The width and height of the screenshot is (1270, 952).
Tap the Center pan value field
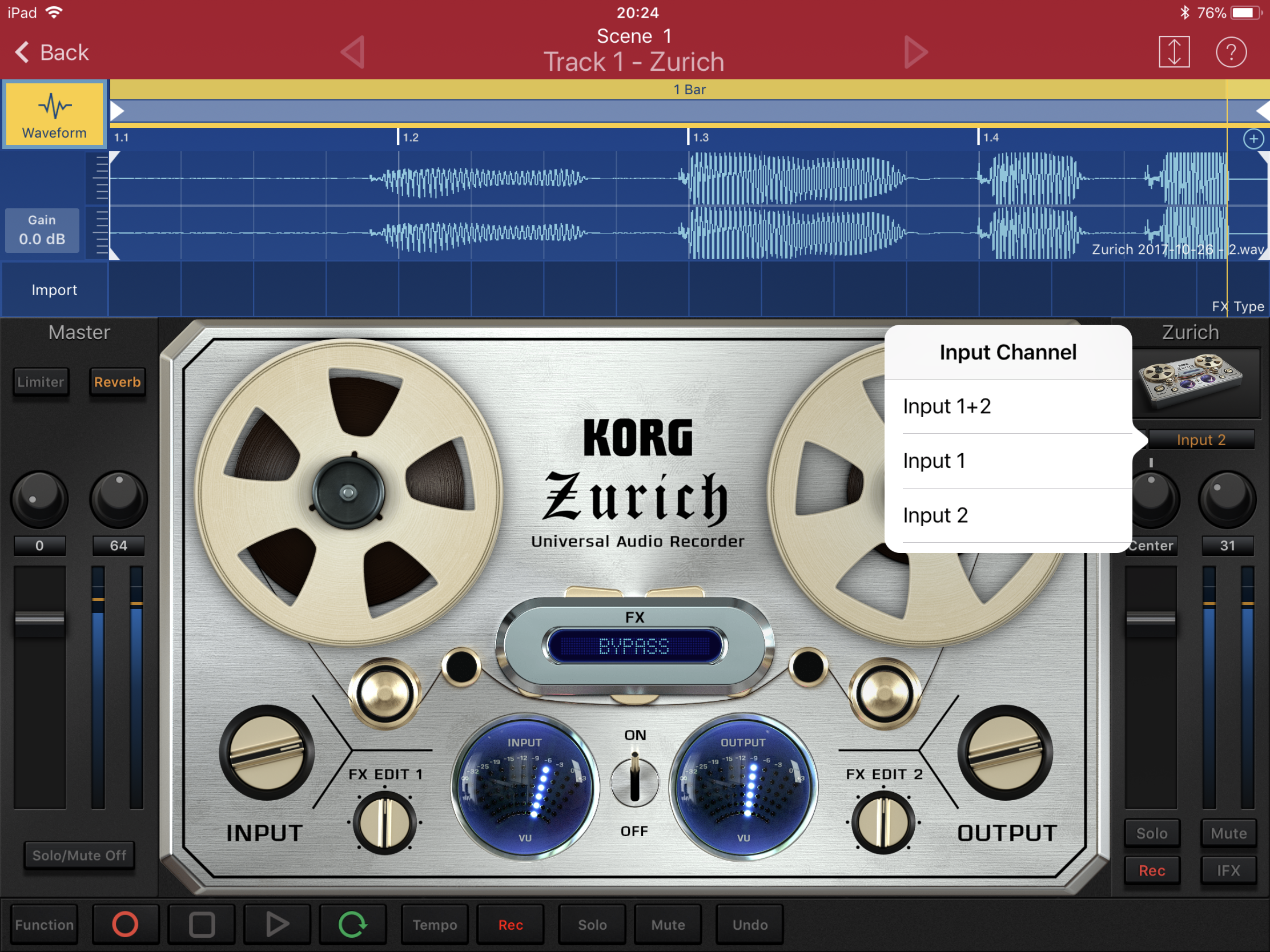1151,546
